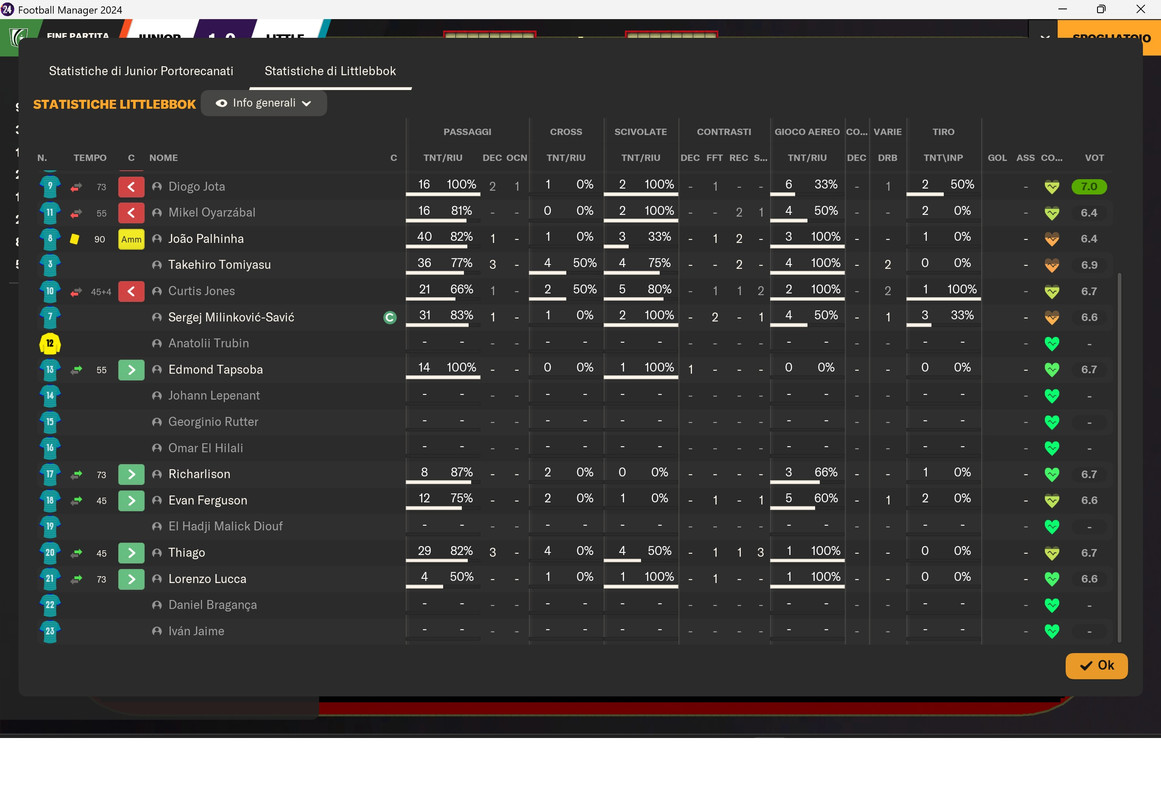This screenshot has height=800, width=1161.
Task: Click Daniel Bragança's number 22 shirt icon
Action: (x=50, y=605)
